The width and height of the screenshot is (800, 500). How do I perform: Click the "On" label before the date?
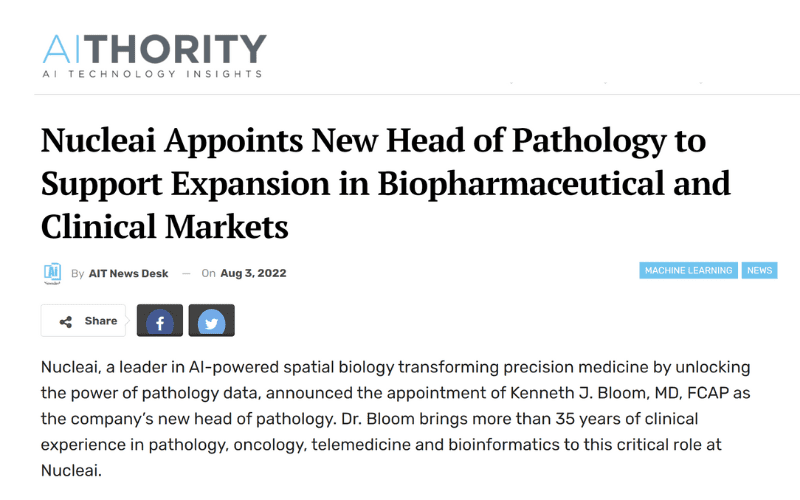[208, 273]
